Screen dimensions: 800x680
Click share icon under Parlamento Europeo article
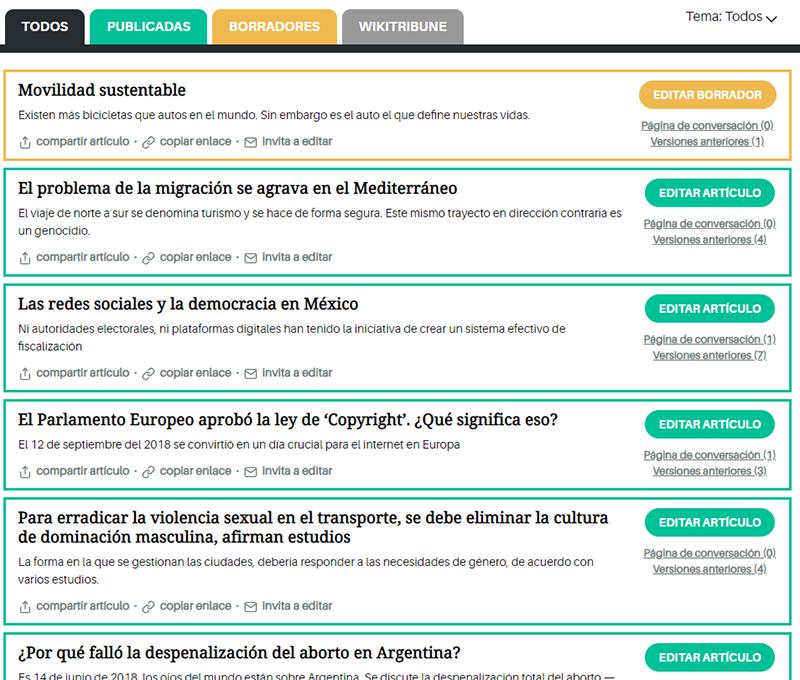[25, 472]
